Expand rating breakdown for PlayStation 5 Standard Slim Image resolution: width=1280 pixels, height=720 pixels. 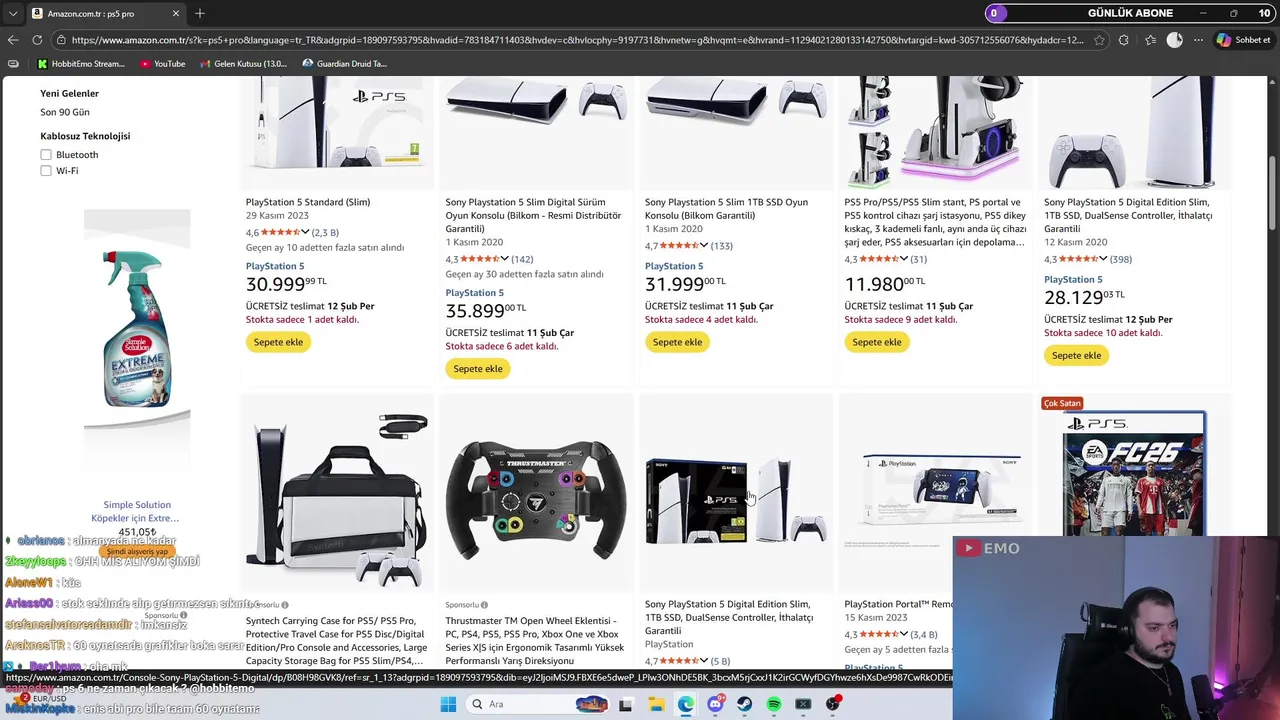click(x=305, y=233)
